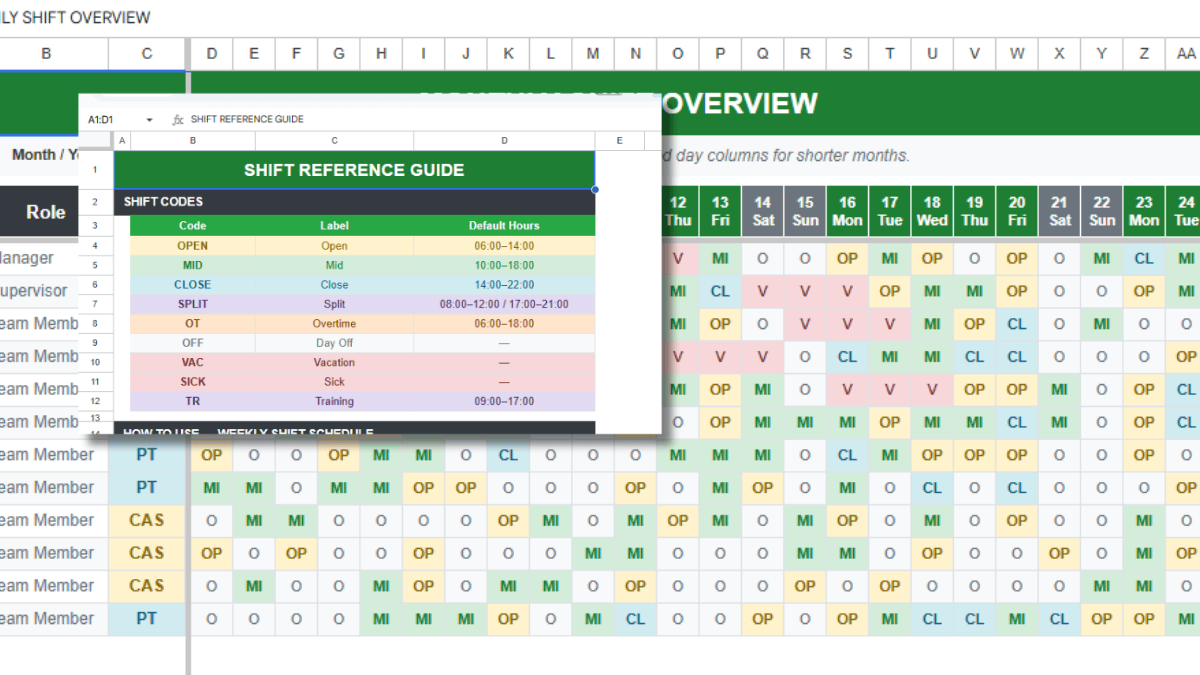Select the blue CL cell under 23 Mon
This screenshot has height=675, width=1200.
coord(1144,258)
